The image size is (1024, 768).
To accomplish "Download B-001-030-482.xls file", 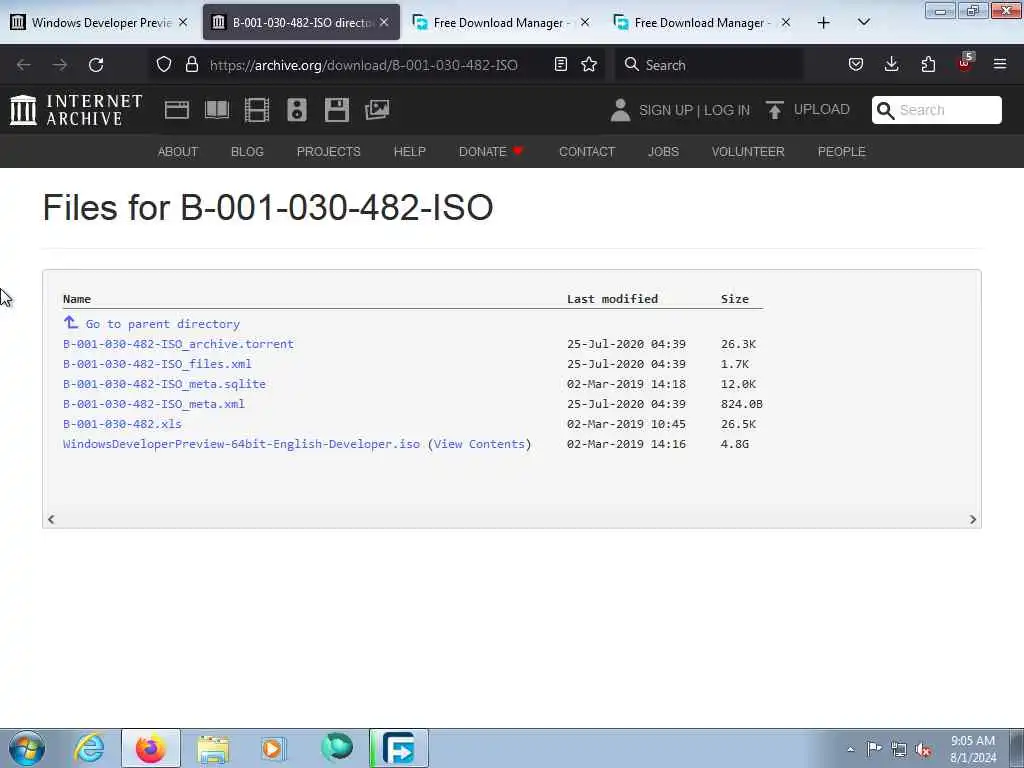I will 122,424.
